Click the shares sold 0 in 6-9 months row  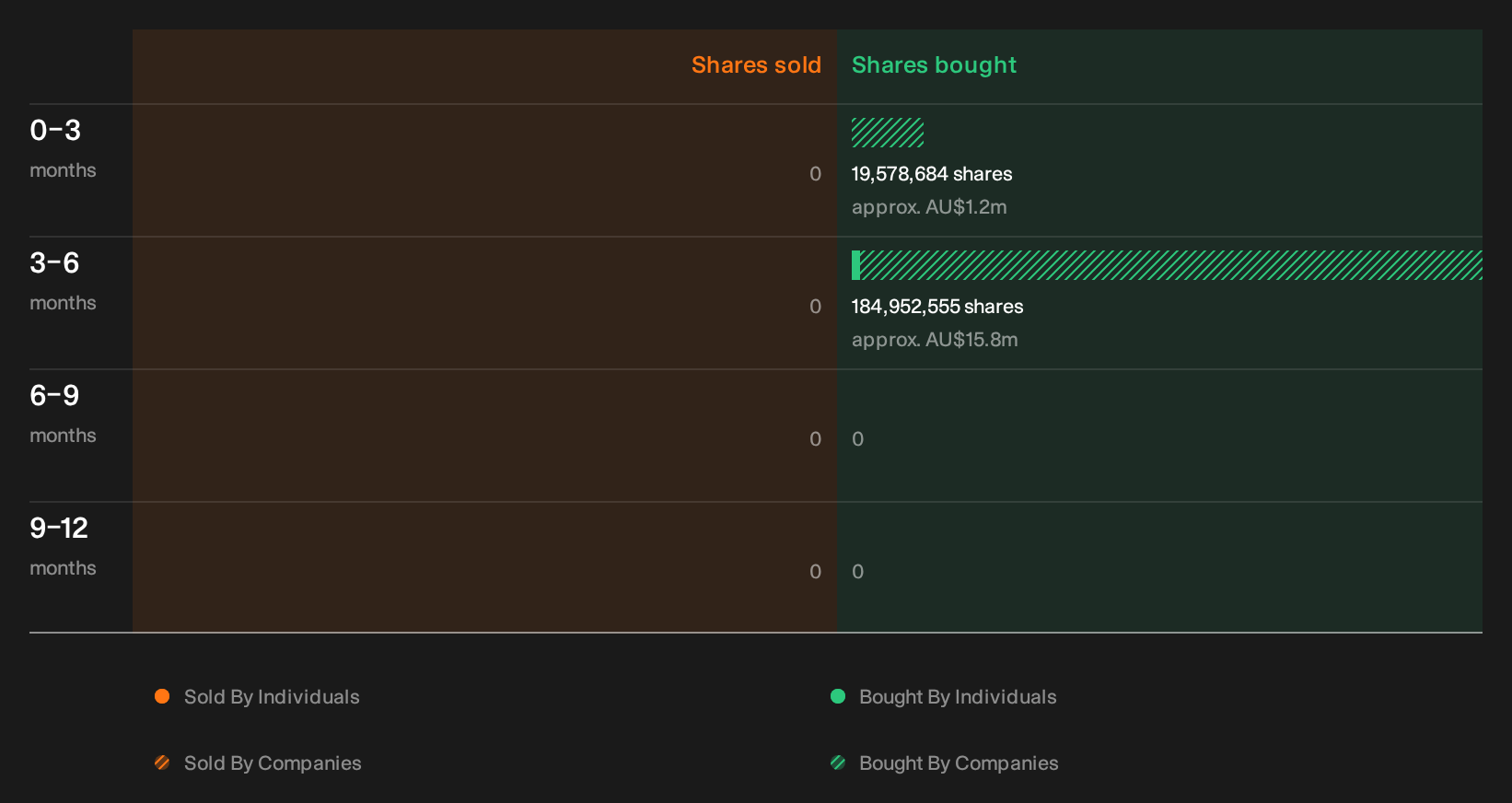(815, 439)
